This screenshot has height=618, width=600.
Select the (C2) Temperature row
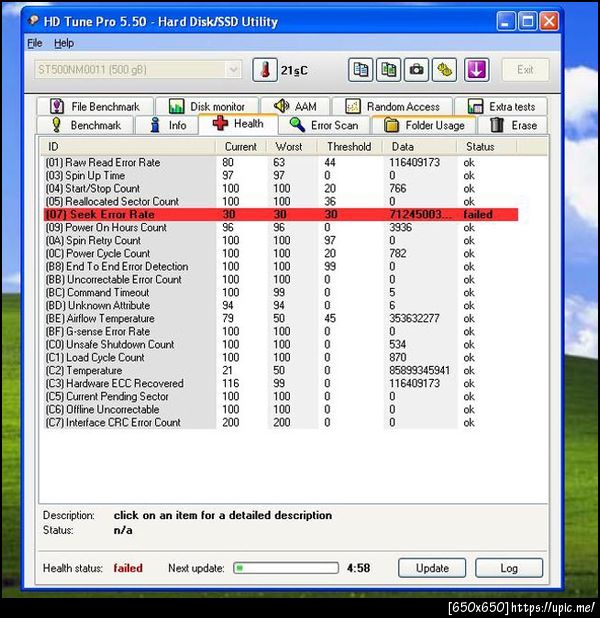tap(281, 370)
